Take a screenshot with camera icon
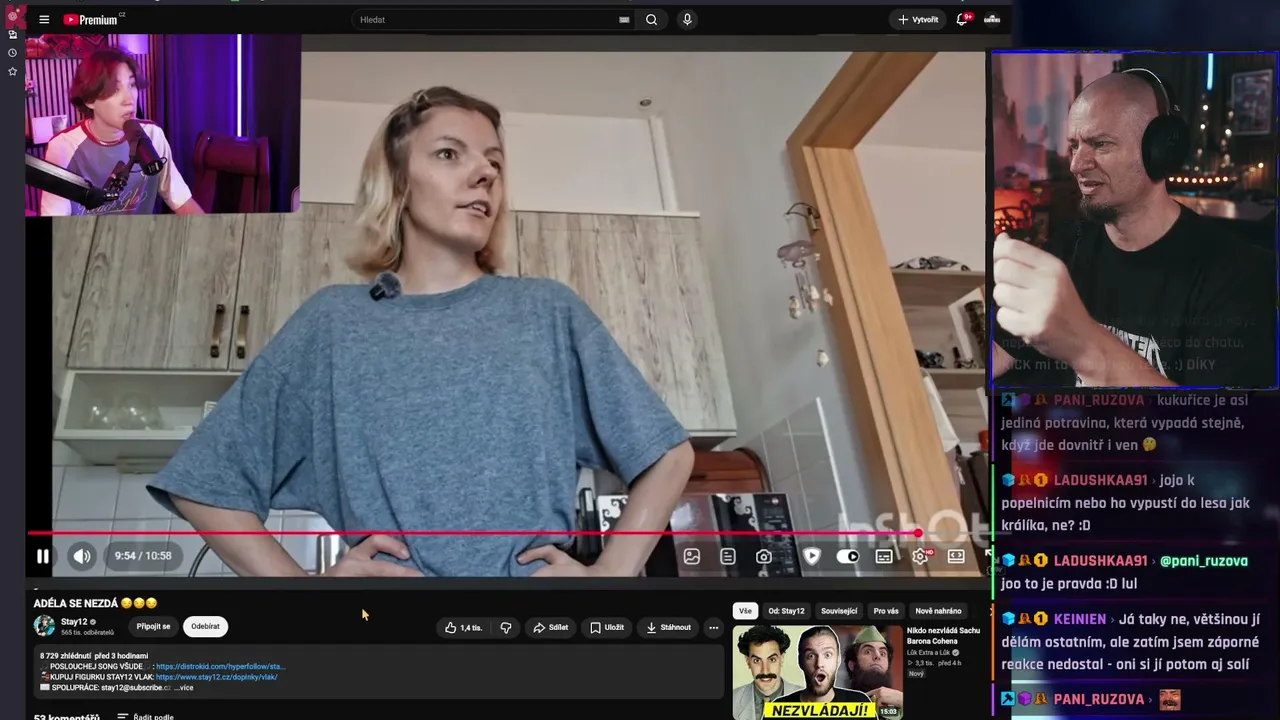This screenshot has height=720, width=1280. tap(764, 556)
